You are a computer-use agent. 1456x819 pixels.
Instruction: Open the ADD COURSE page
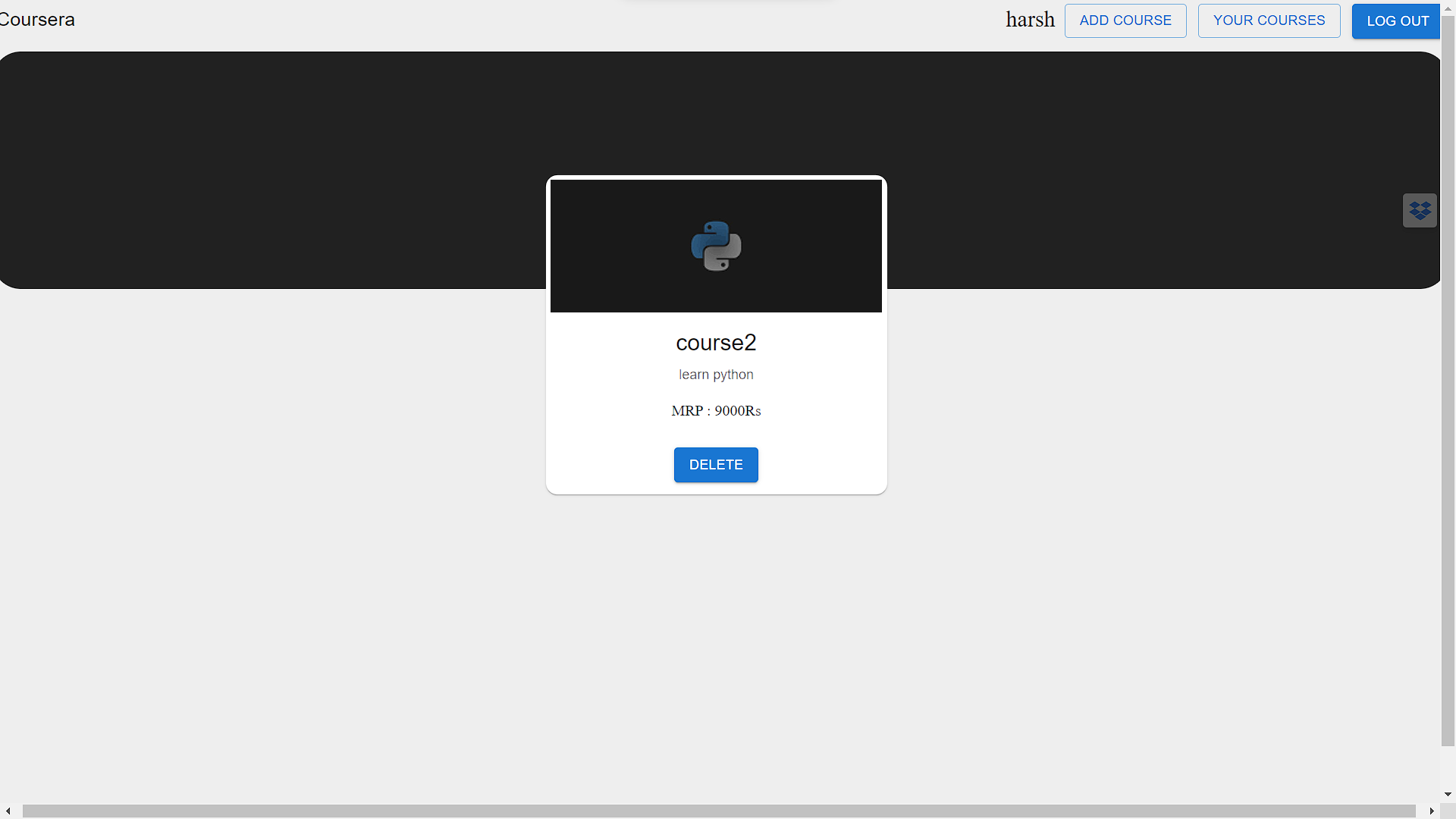click(x=1125, y=20)
